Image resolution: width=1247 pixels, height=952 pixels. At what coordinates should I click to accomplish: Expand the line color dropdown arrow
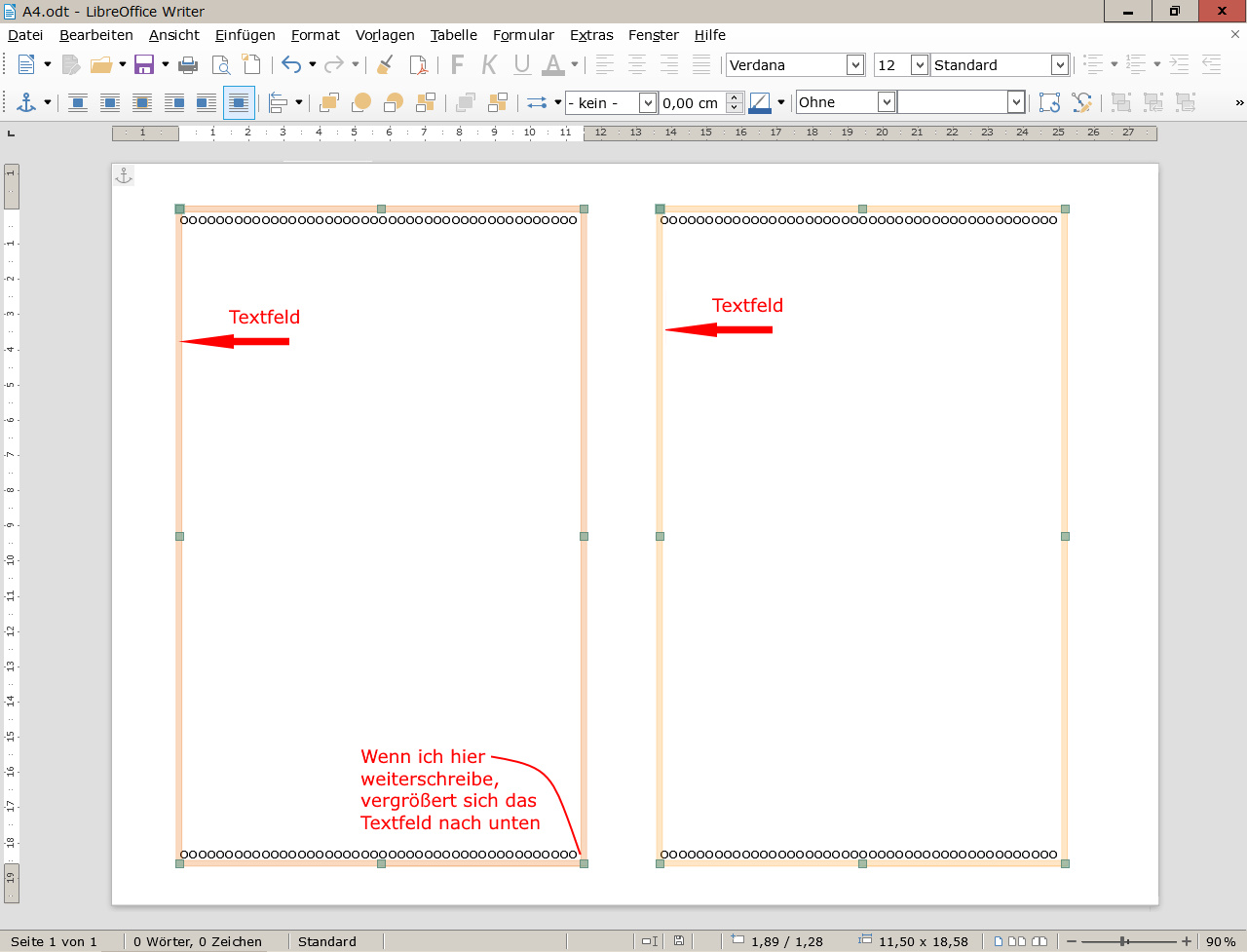pyautogui.click(x=781, y=102)
